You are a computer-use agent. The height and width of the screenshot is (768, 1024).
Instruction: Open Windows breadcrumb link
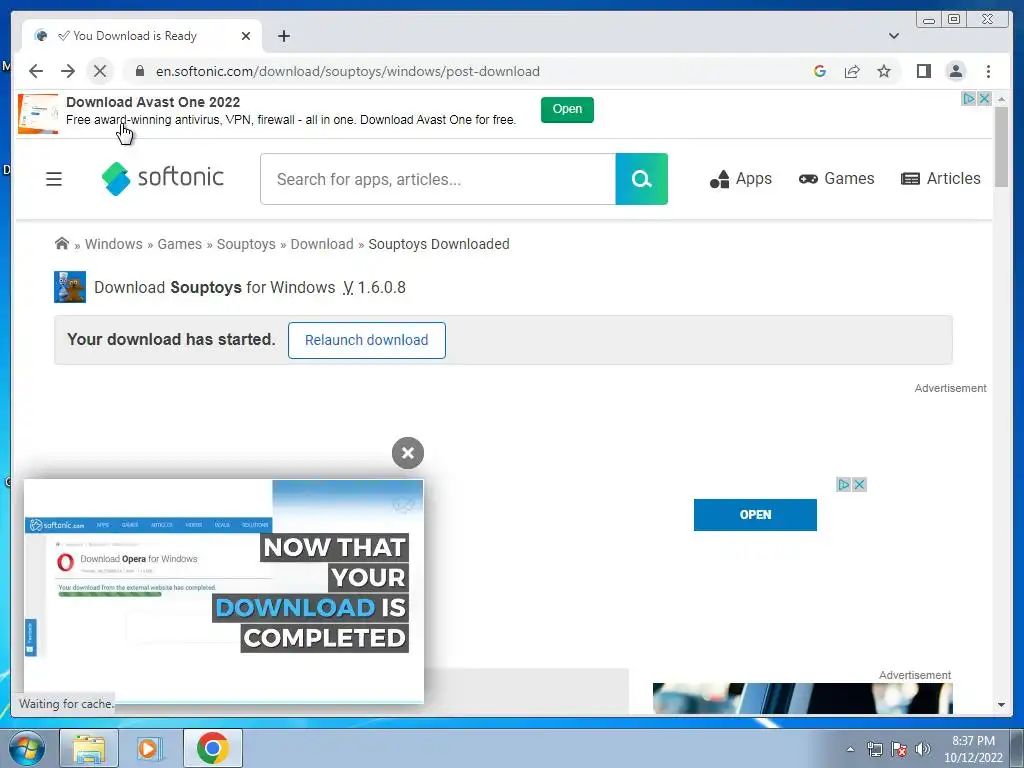click(114, 244)
